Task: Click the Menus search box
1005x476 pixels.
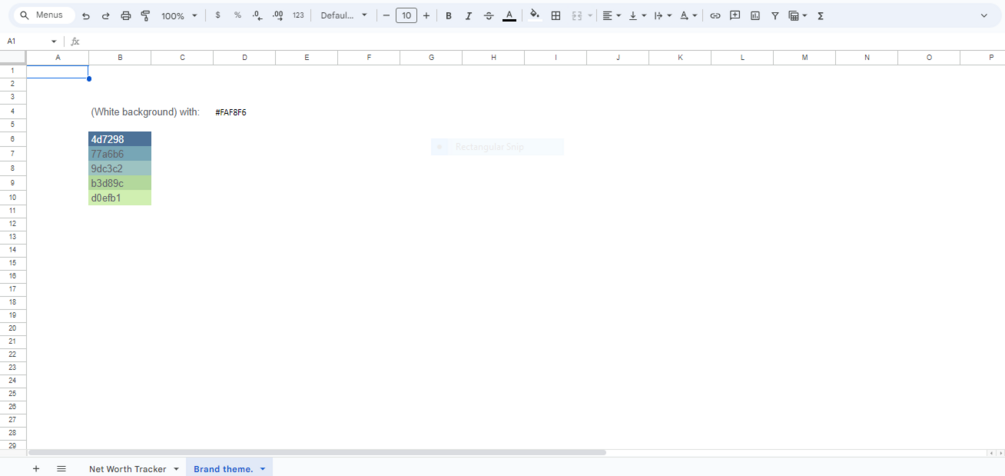Action: tap(43, 15)
